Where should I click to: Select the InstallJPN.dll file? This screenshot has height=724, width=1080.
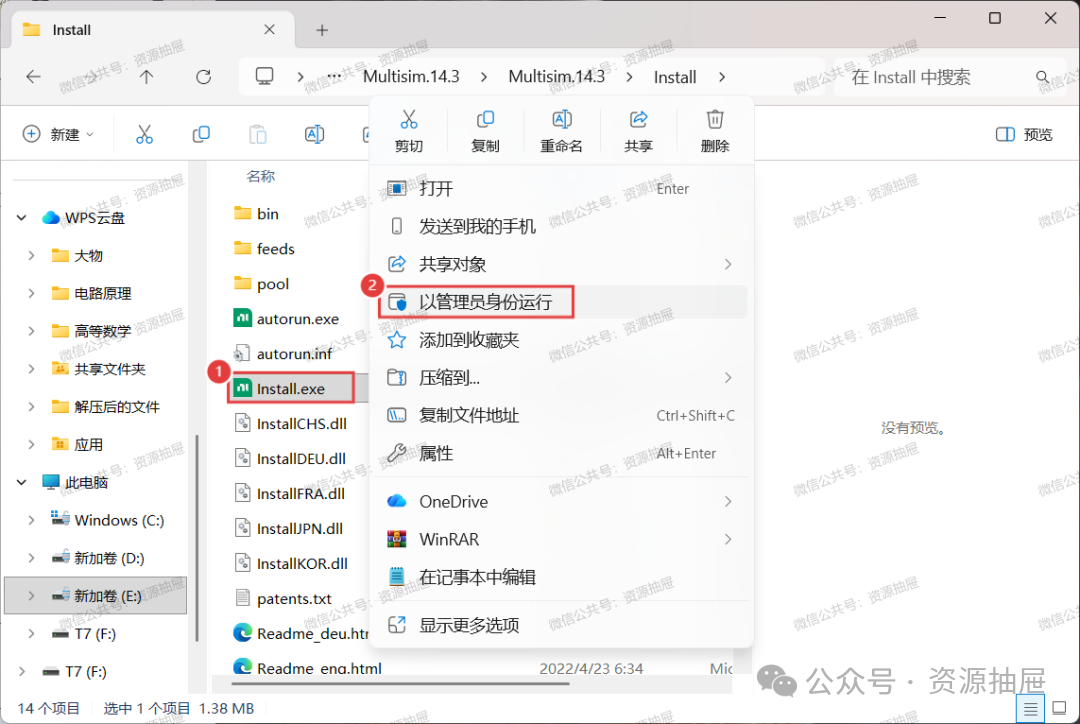pos(289,528)
